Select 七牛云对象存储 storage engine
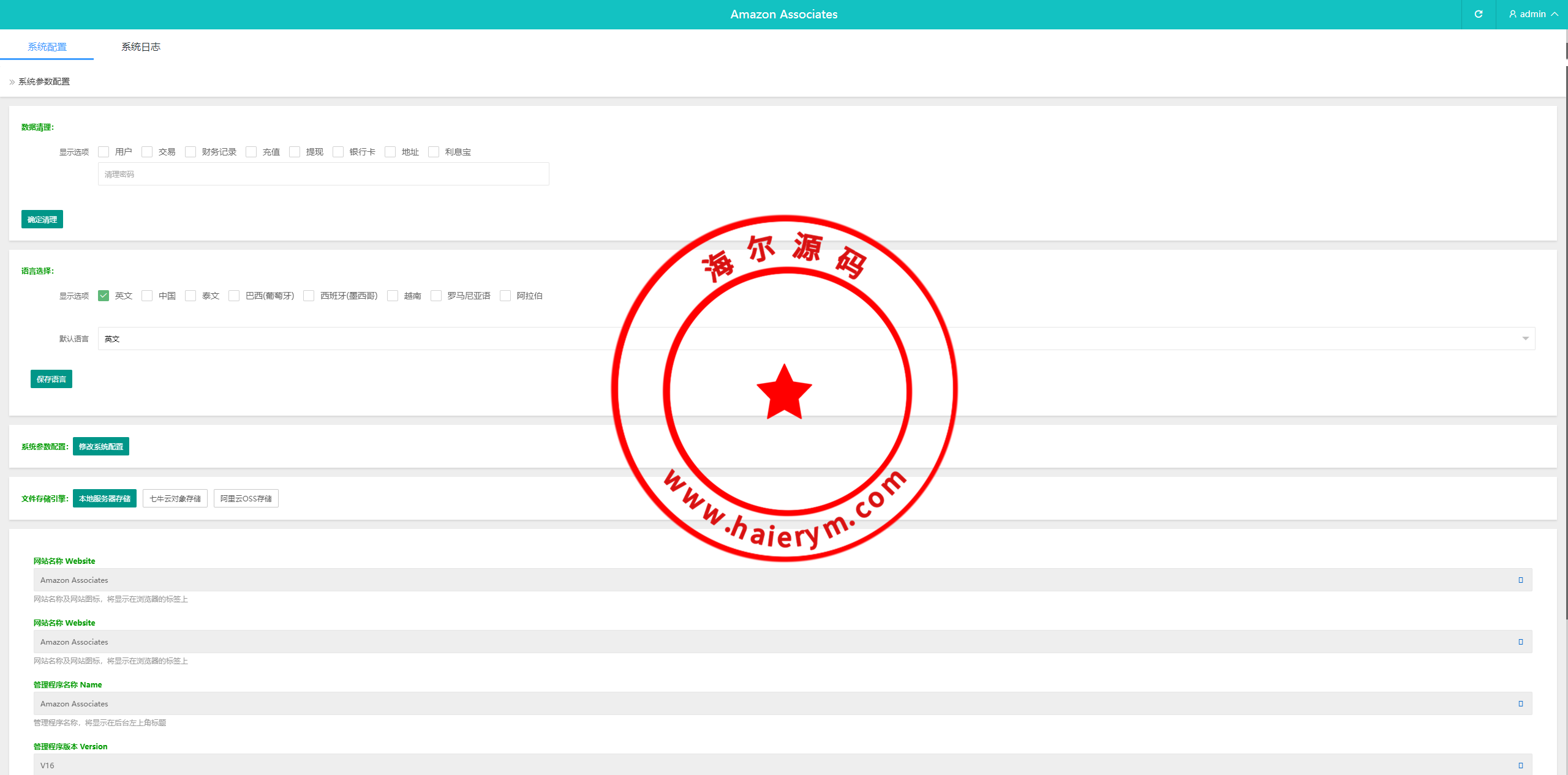The height and width of the screenshot is (775, 1568). point(175,498)
